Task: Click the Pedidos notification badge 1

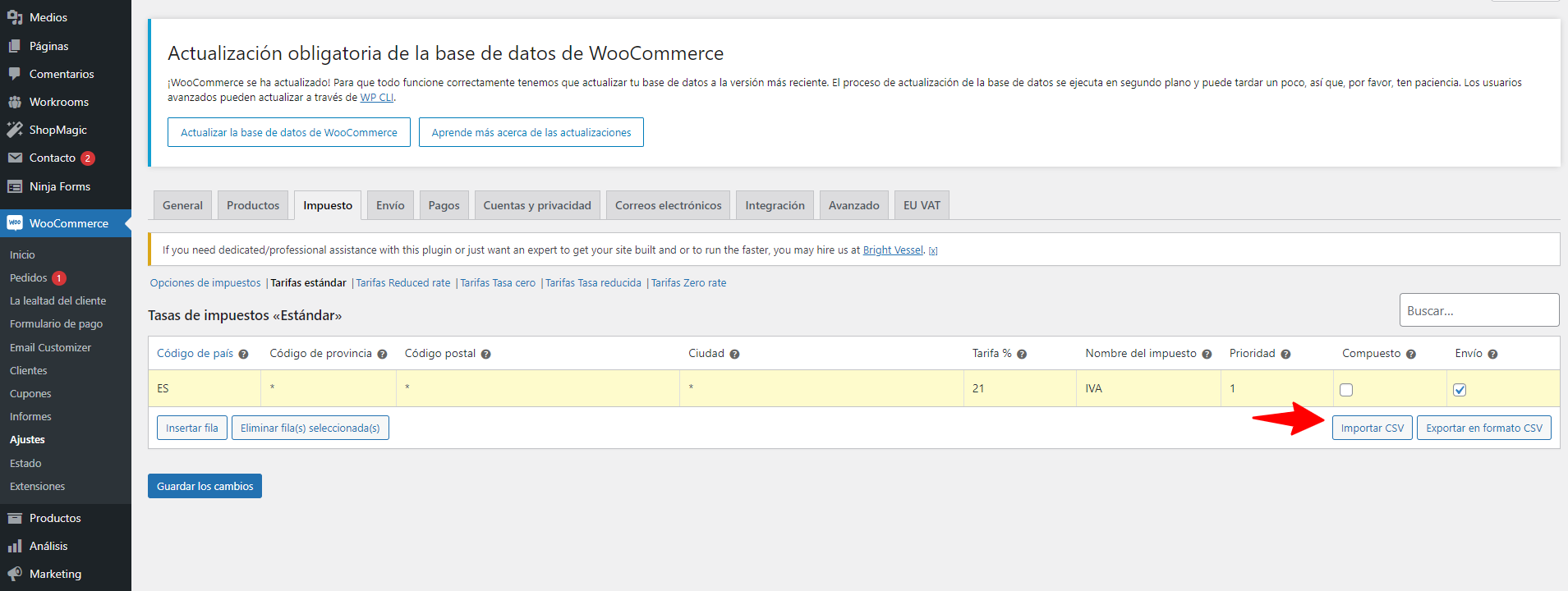Action: point(59,278)
